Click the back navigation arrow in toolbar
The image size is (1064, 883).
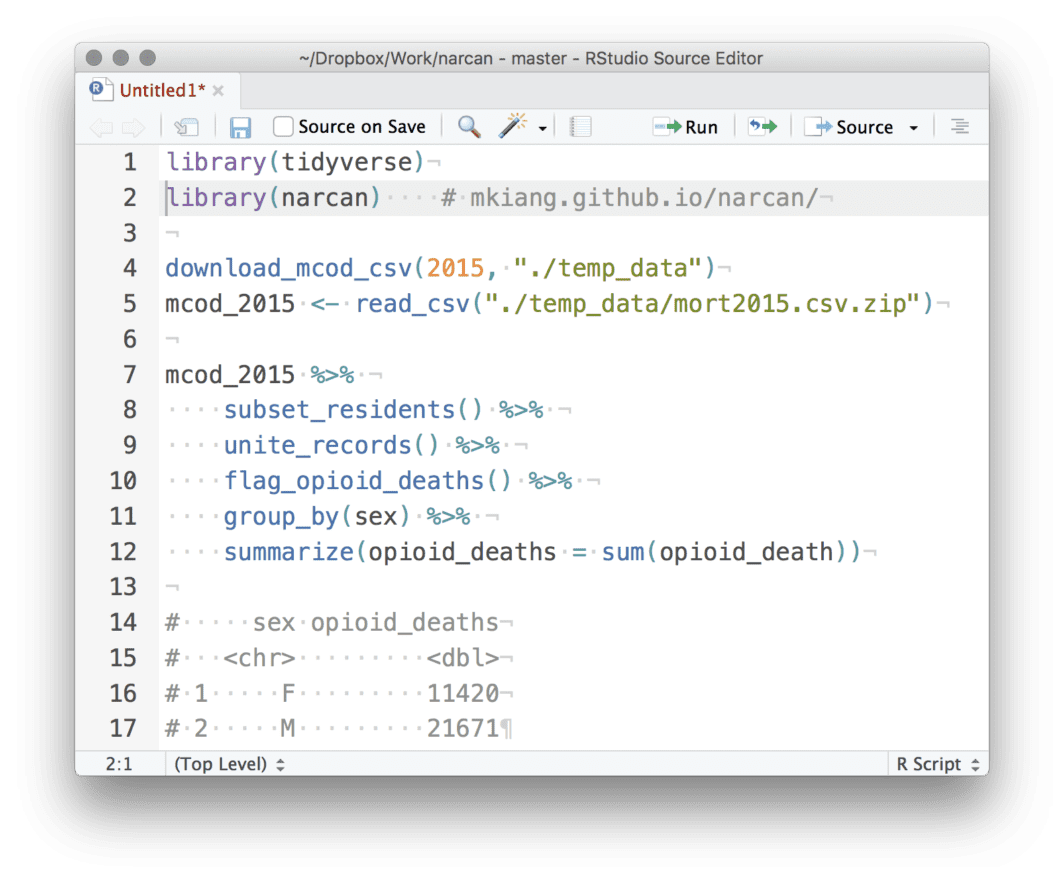coord(101,127)
